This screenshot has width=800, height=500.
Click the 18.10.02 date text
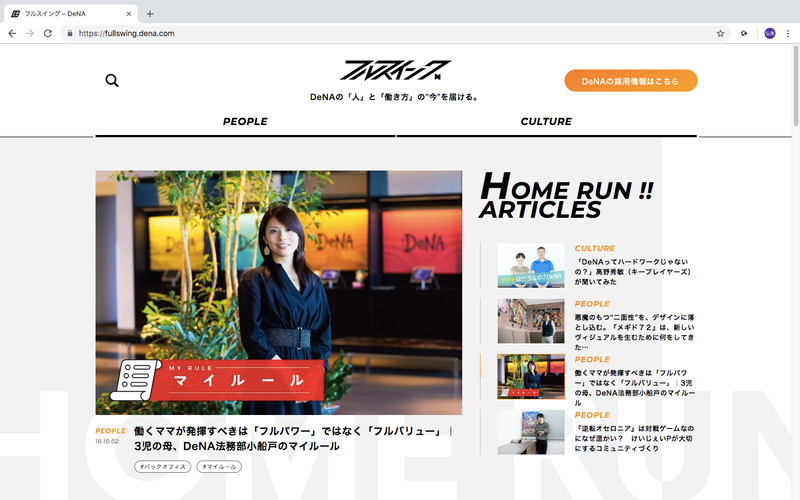(107, 442)
